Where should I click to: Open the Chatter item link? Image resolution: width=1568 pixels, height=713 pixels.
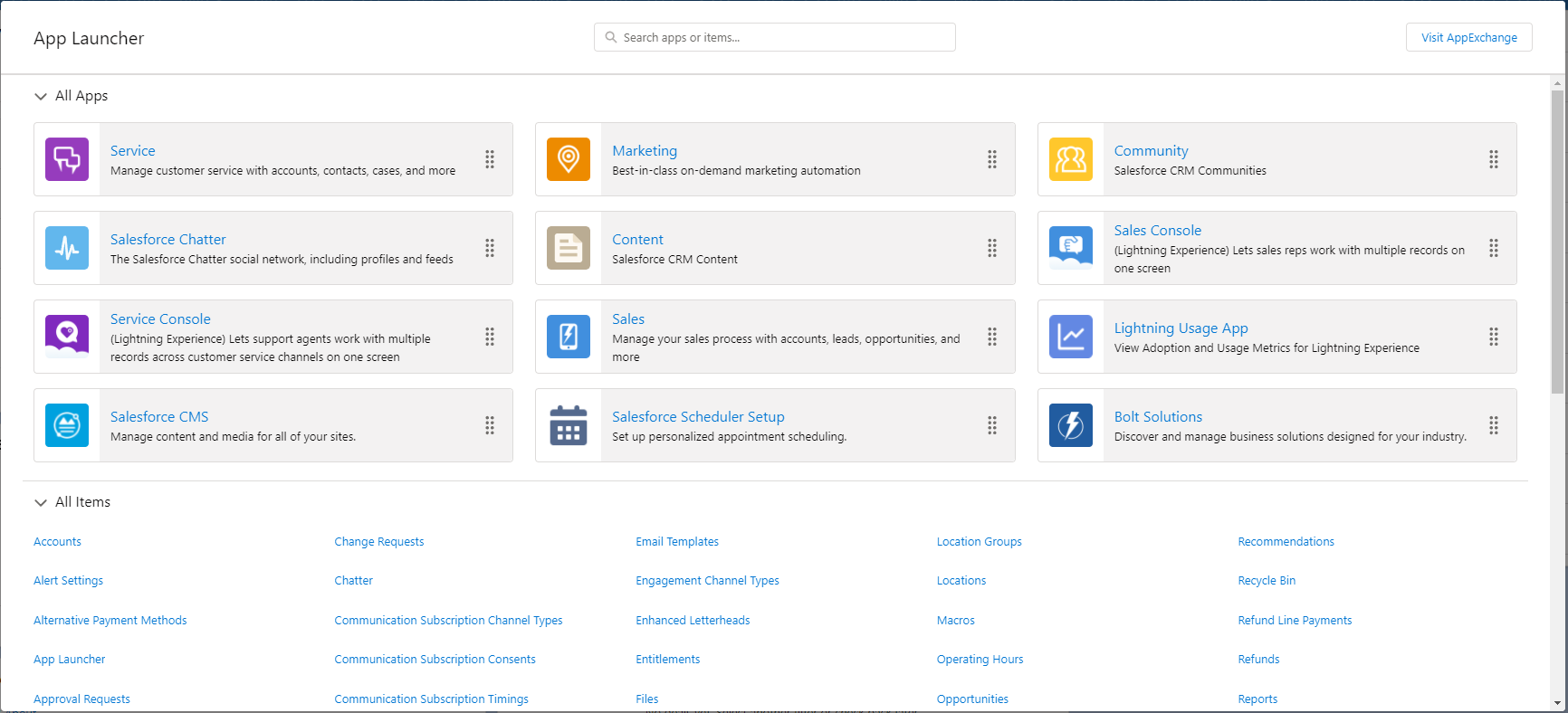point(354,581)
